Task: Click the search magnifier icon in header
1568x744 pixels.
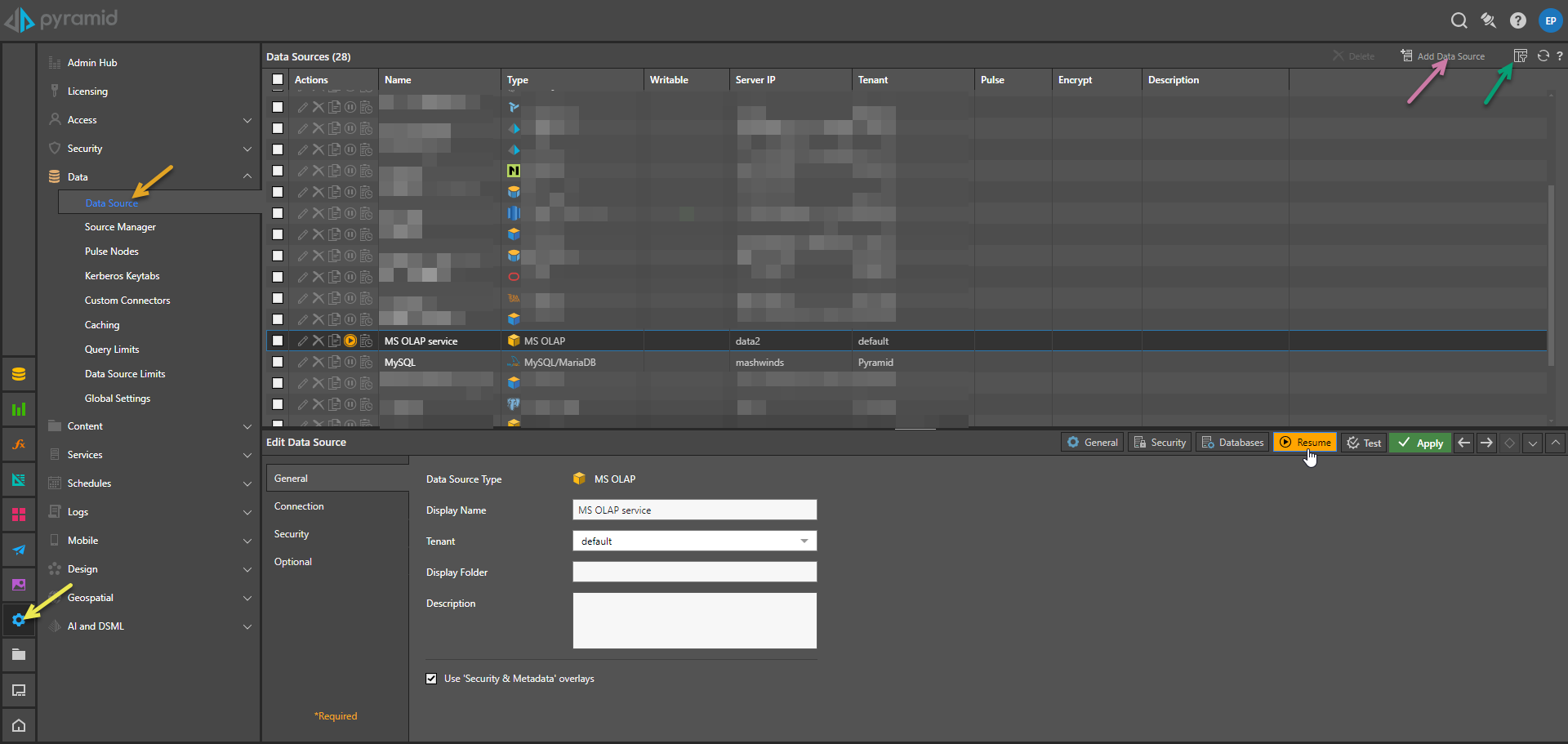Action: click(1459, 20)
